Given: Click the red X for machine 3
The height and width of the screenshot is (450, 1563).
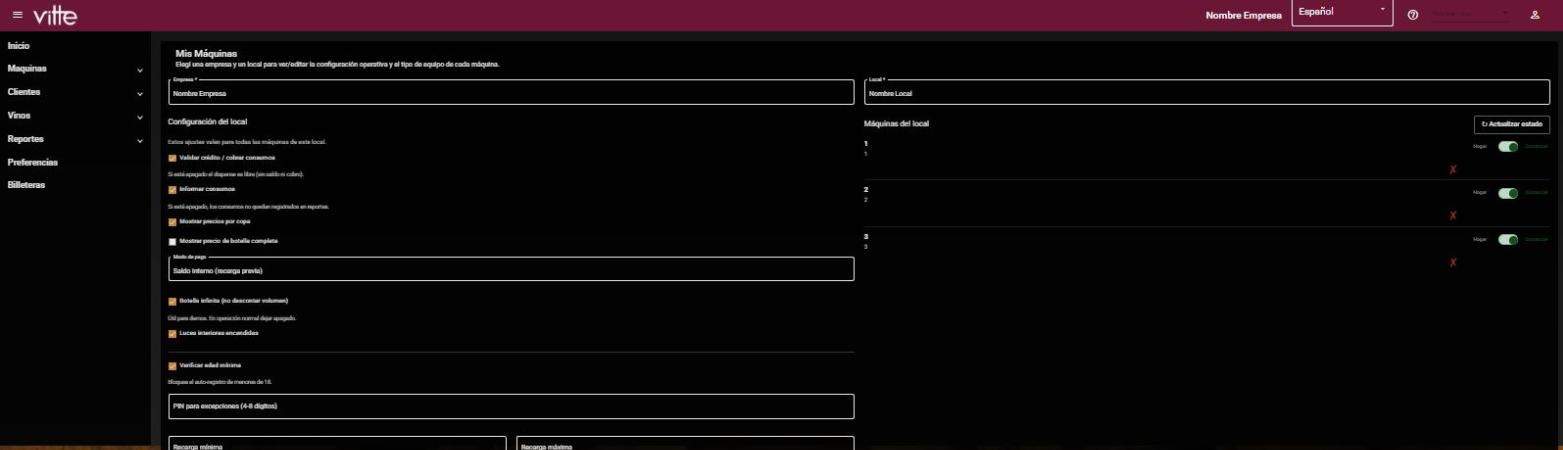Looking at the screenshot, I should 1452,262.
